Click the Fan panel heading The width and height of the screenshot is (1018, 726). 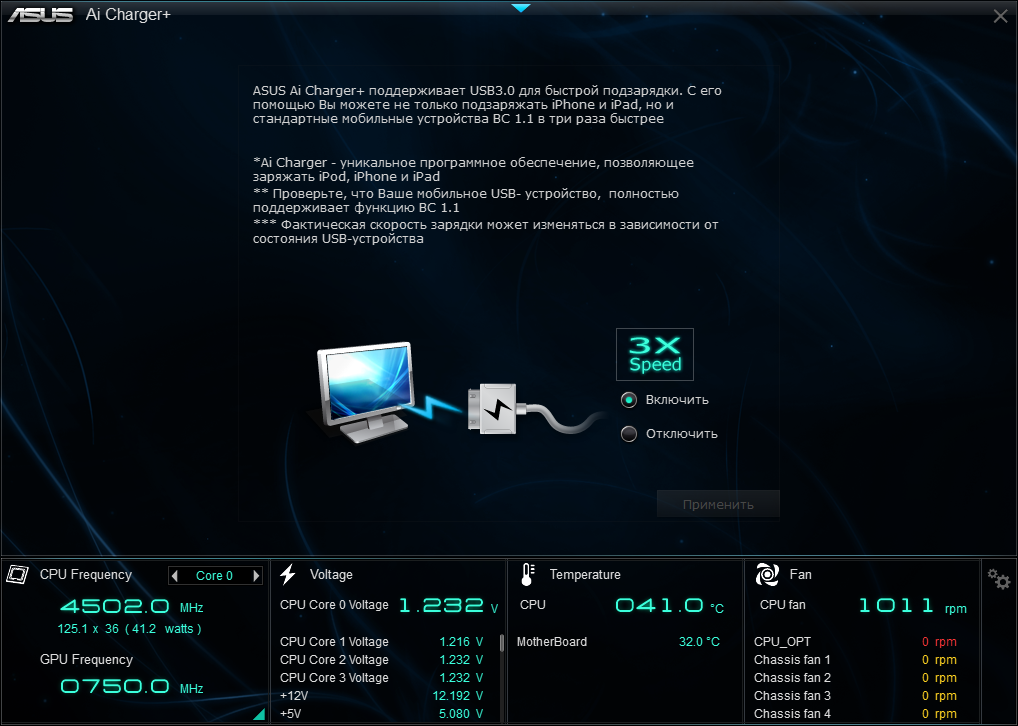(x=801, y=575)
